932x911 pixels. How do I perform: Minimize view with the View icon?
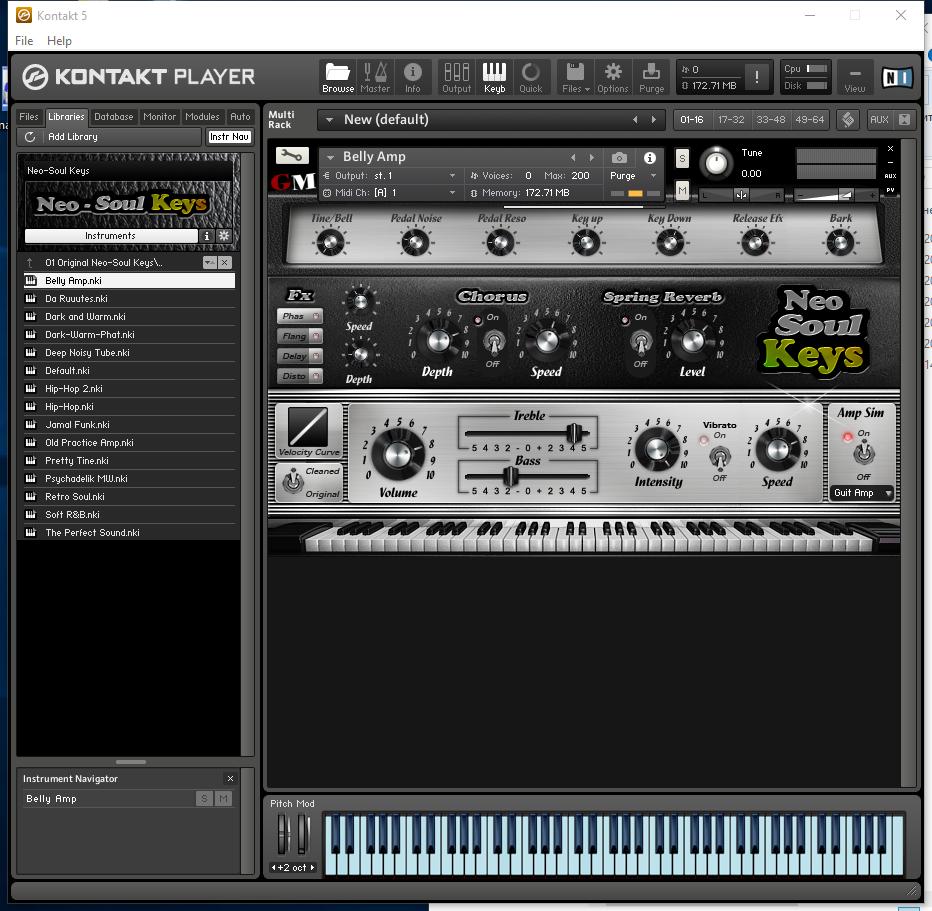point(855,78)
